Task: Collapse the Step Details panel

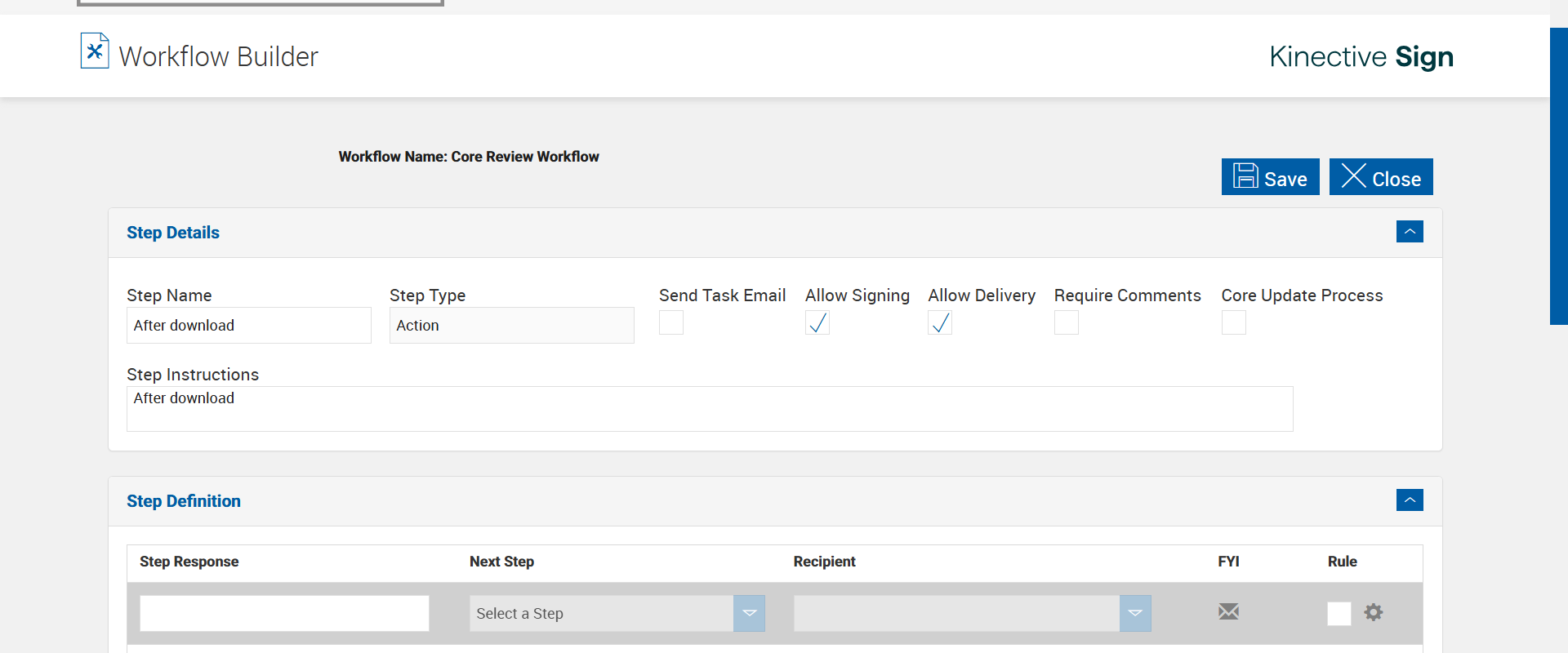Action: coord(1410,232)
